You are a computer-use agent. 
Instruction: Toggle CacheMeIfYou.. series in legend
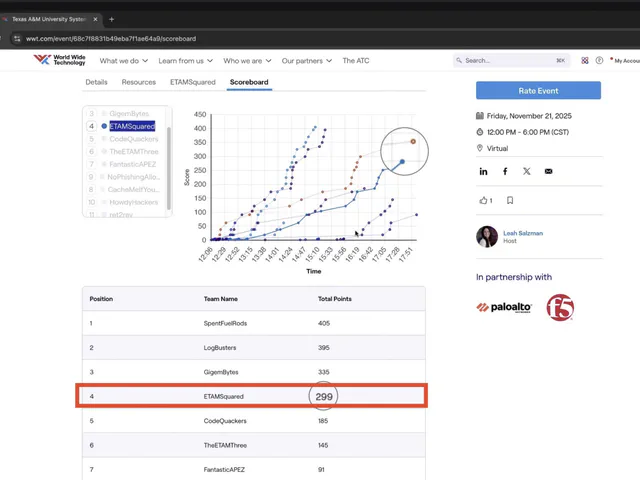pyautogui.click(x=133, y=189)
